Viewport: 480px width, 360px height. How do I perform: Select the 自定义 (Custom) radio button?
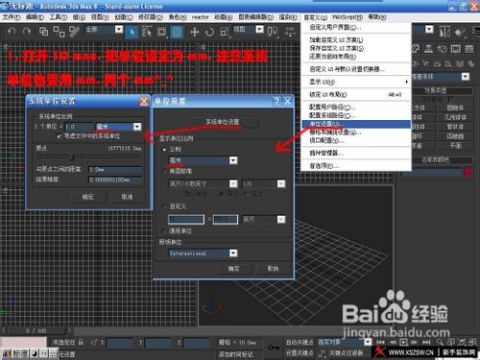click(x=164, y=206)
